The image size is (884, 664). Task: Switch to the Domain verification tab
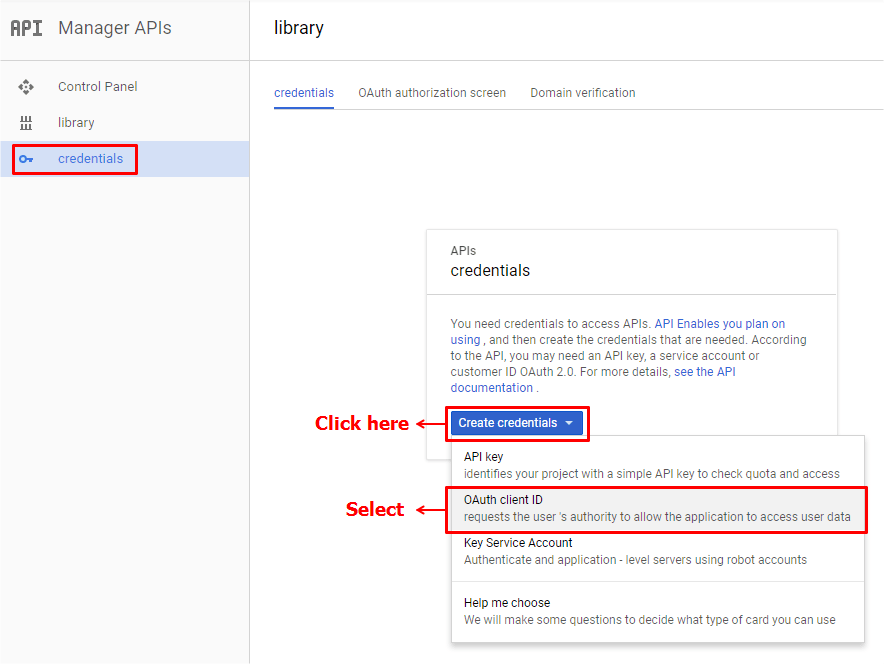582,93
